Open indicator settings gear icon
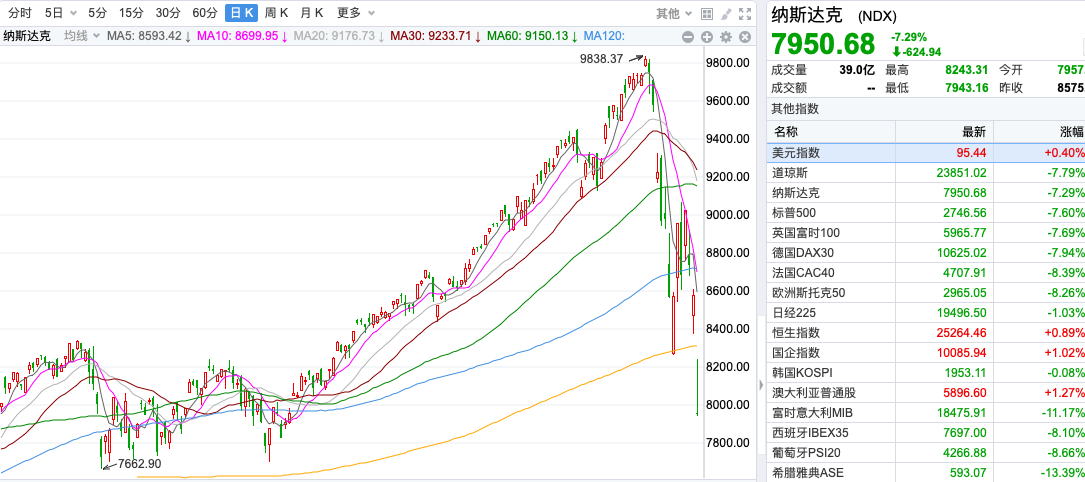 tap(726, 37)
